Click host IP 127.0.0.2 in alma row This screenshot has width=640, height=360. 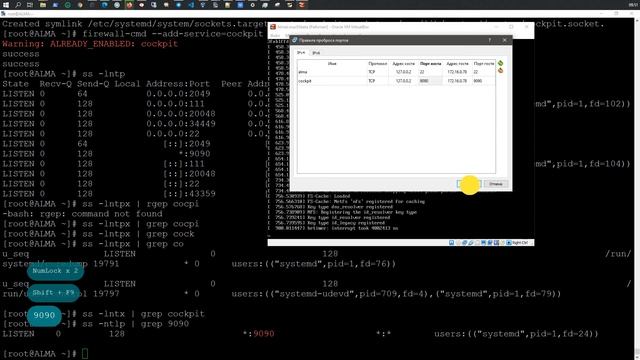[403, 72]
